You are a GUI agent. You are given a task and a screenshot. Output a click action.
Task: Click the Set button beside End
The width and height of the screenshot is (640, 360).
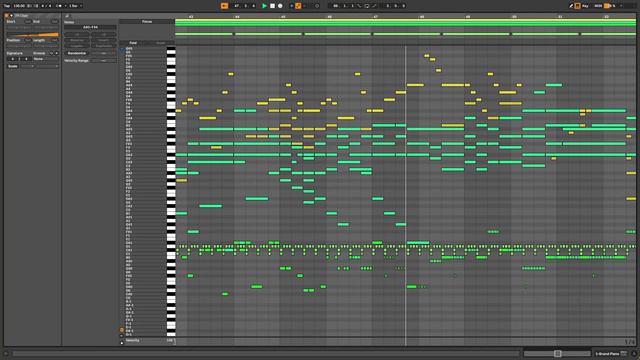[x=55, y=21]
